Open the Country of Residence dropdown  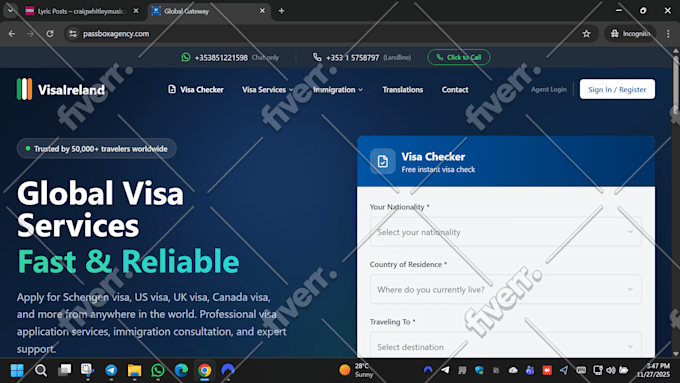pos(506,289)
